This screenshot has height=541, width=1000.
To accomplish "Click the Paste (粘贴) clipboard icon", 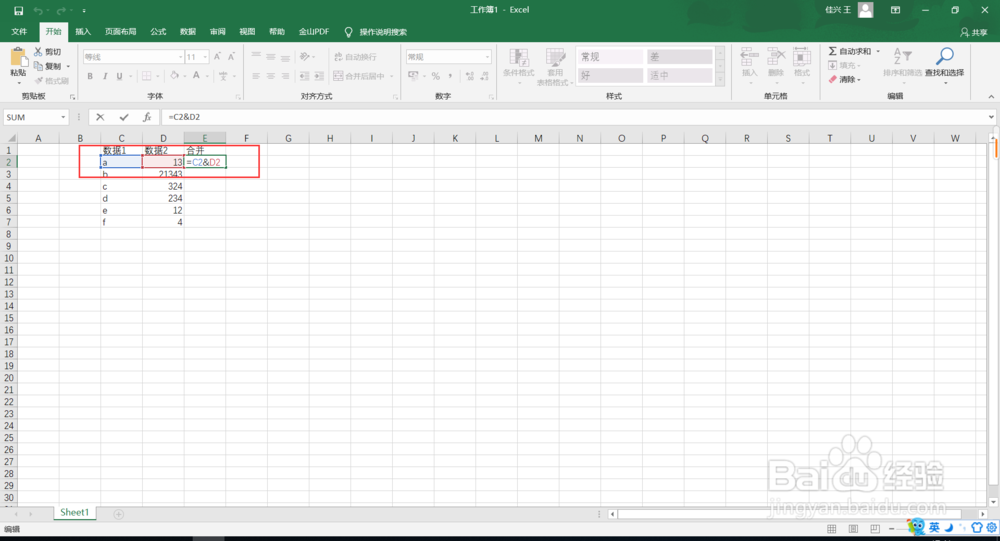I will pos(18,58).
